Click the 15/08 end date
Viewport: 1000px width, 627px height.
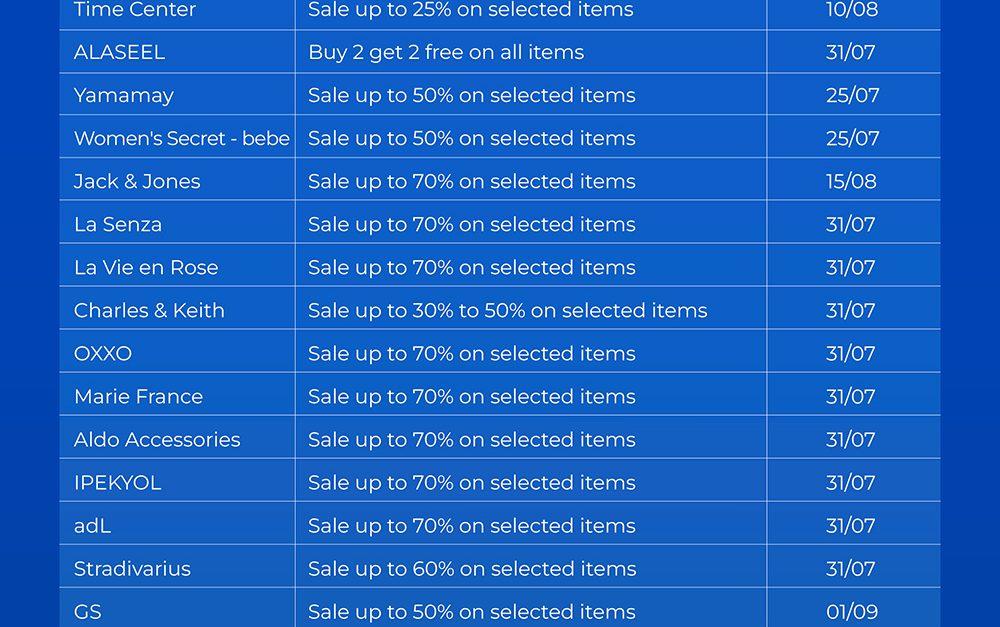coord(852,181)
